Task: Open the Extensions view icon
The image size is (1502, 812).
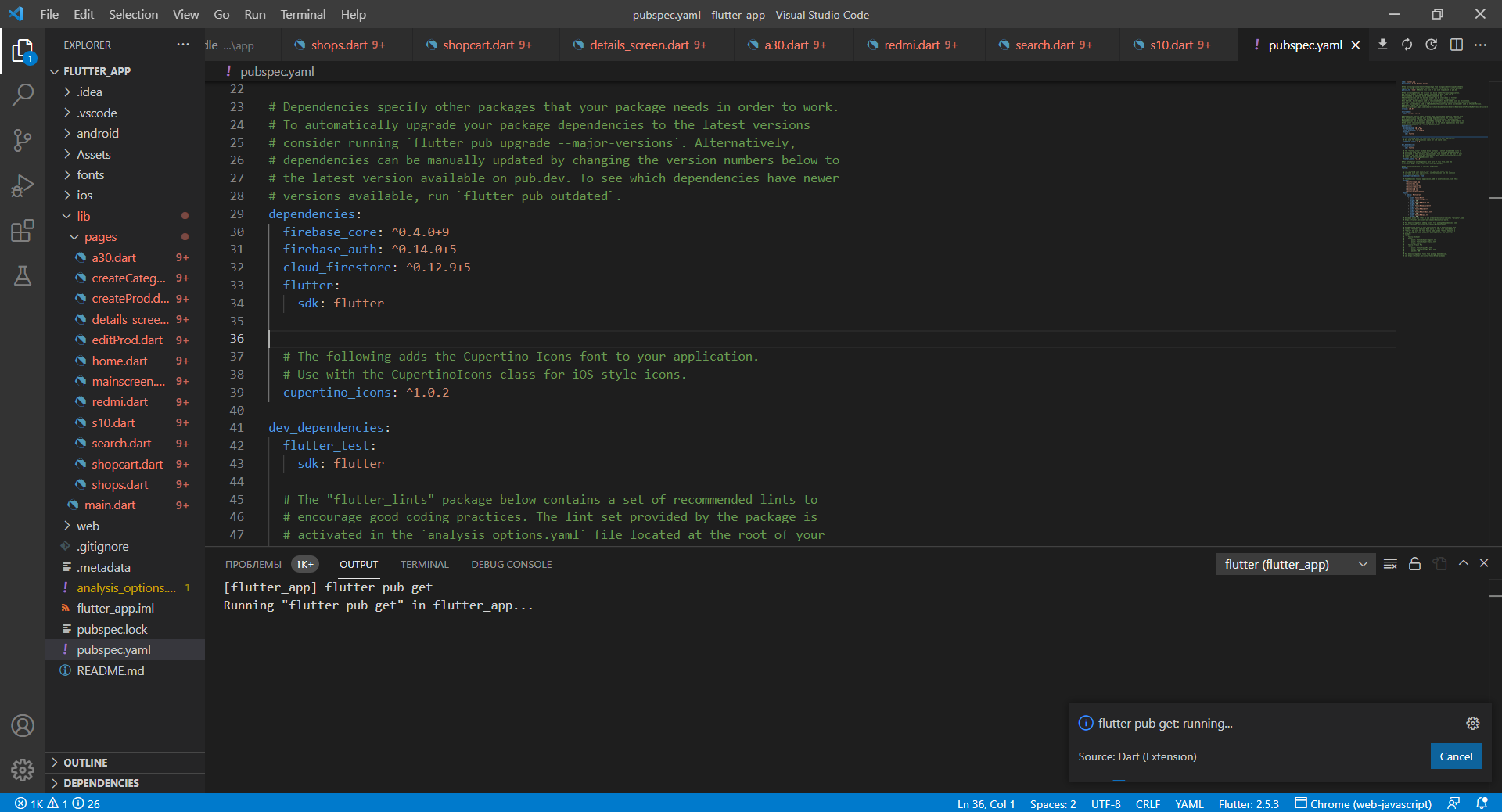Action: click(23, 231)
